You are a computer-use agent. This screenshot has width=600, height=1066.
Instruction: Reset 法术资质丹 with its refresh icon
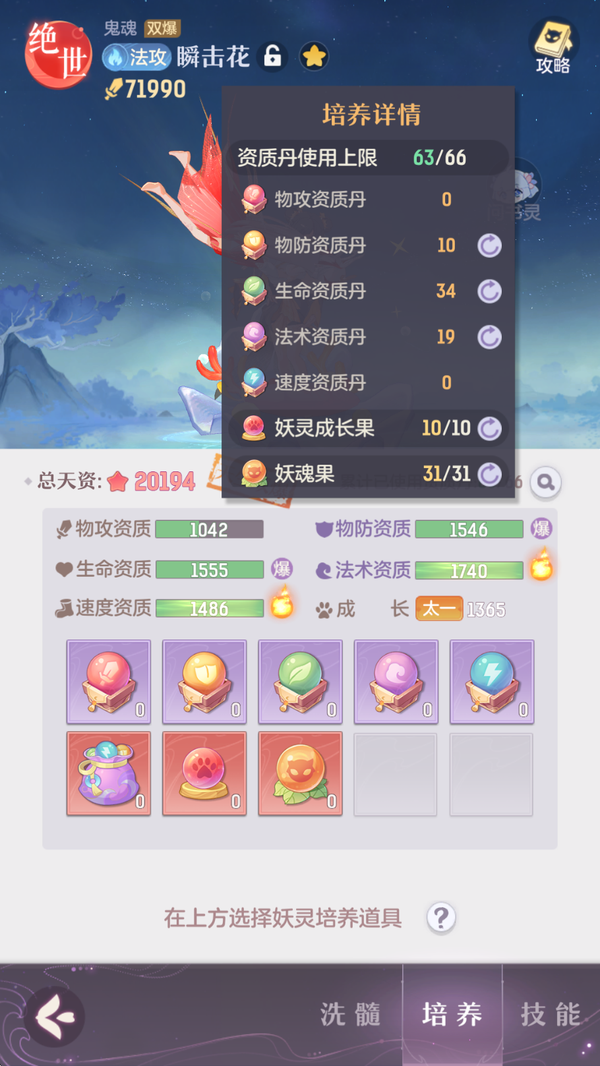[x=489, y=337]
